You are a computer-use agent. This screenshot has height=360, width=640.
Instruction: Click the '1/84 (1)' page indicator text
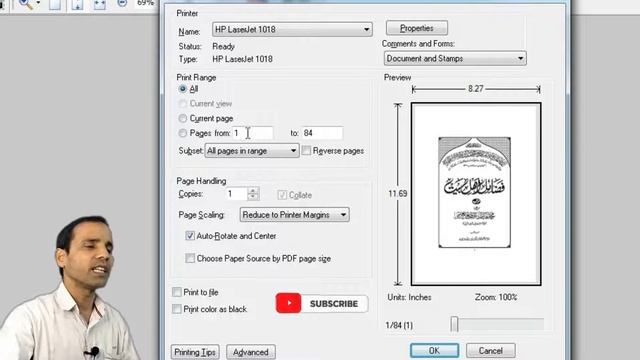click(x=399, y=325)
